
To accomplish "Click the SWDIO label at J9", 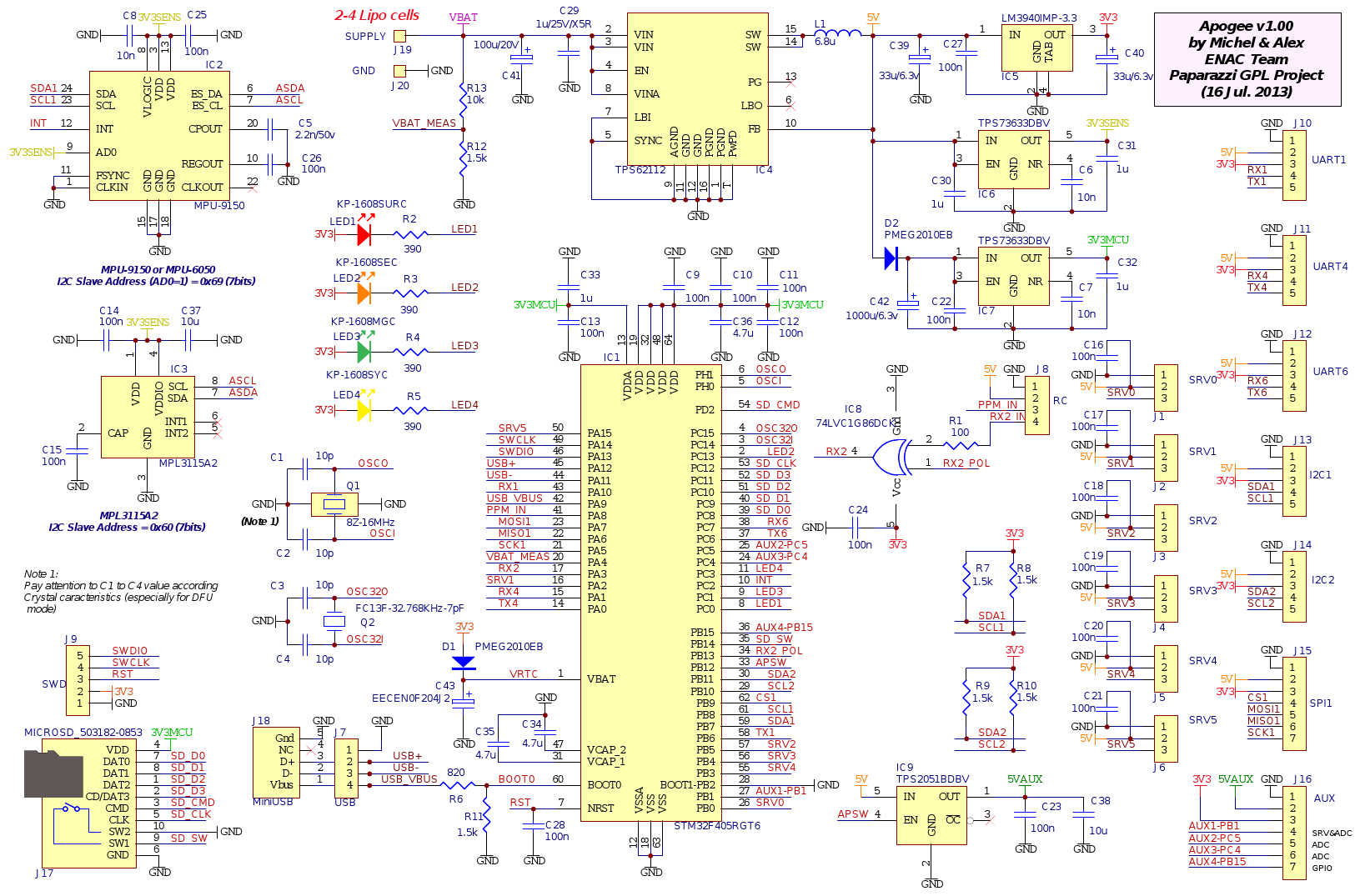I will [x=130, y=651].
